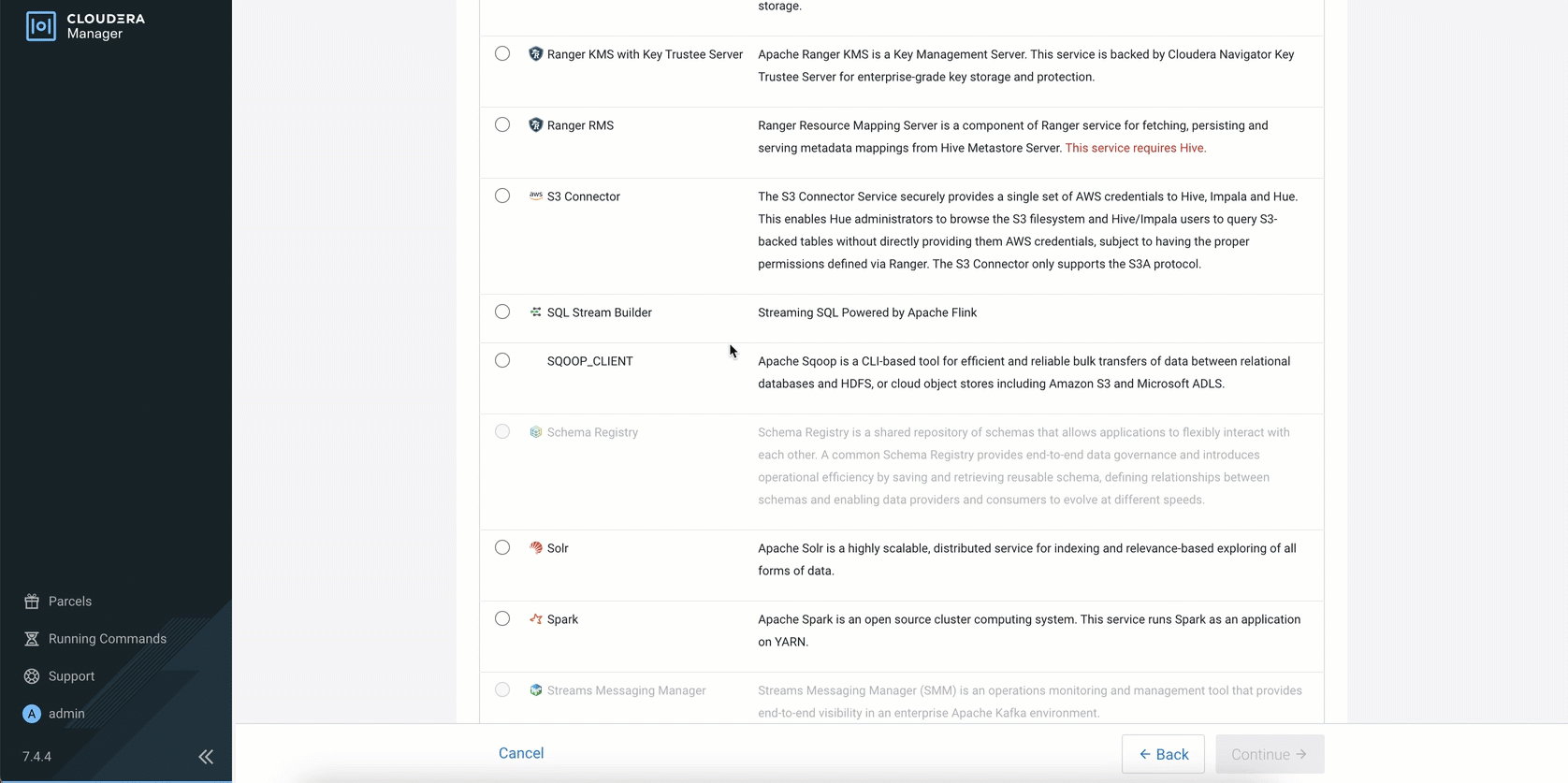The image size is (1568, 783).
Task: Click the Spark service icon
Action: 535,619
